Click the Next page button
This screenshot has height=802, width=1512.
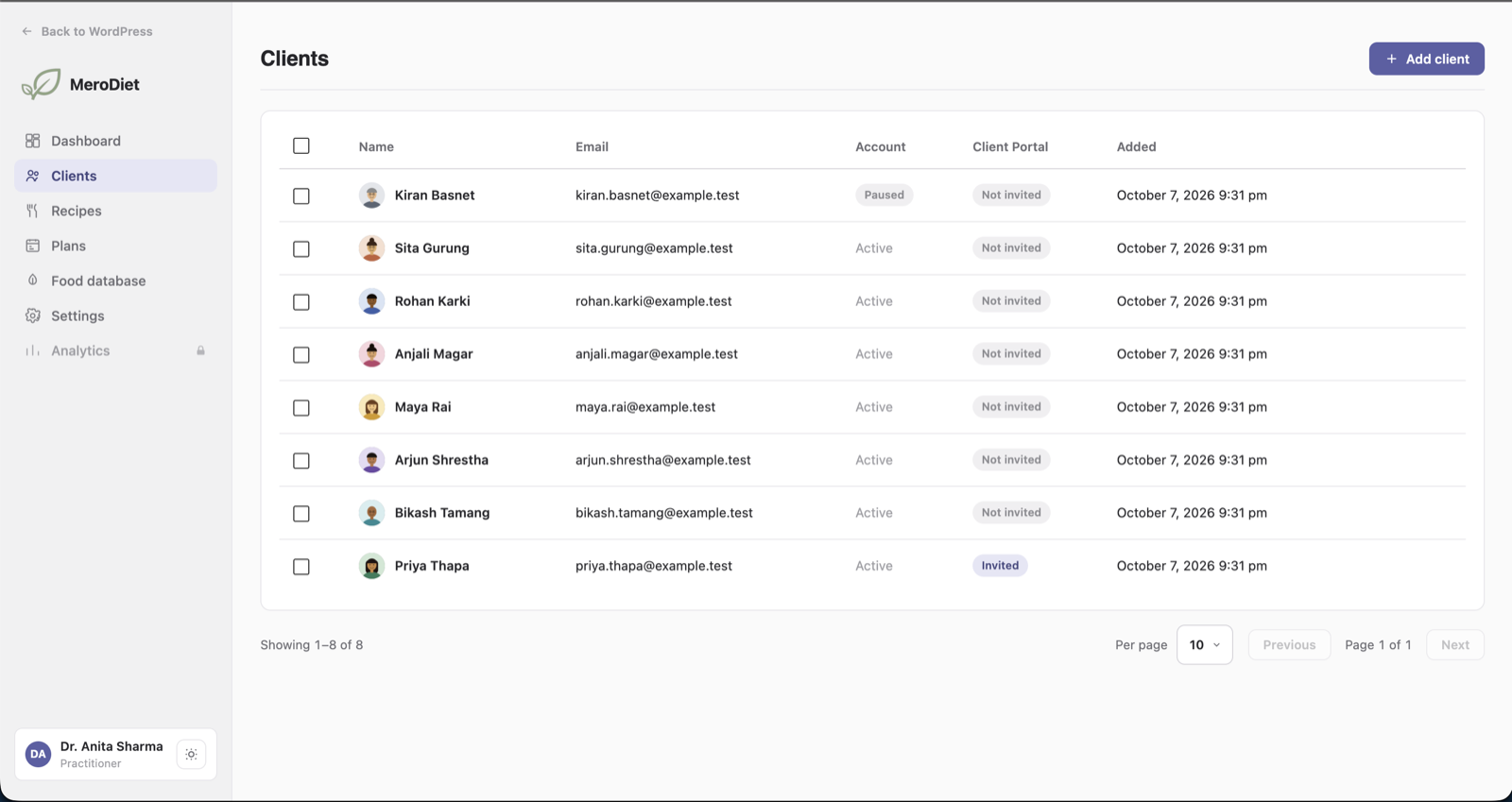click(1454, 644)
